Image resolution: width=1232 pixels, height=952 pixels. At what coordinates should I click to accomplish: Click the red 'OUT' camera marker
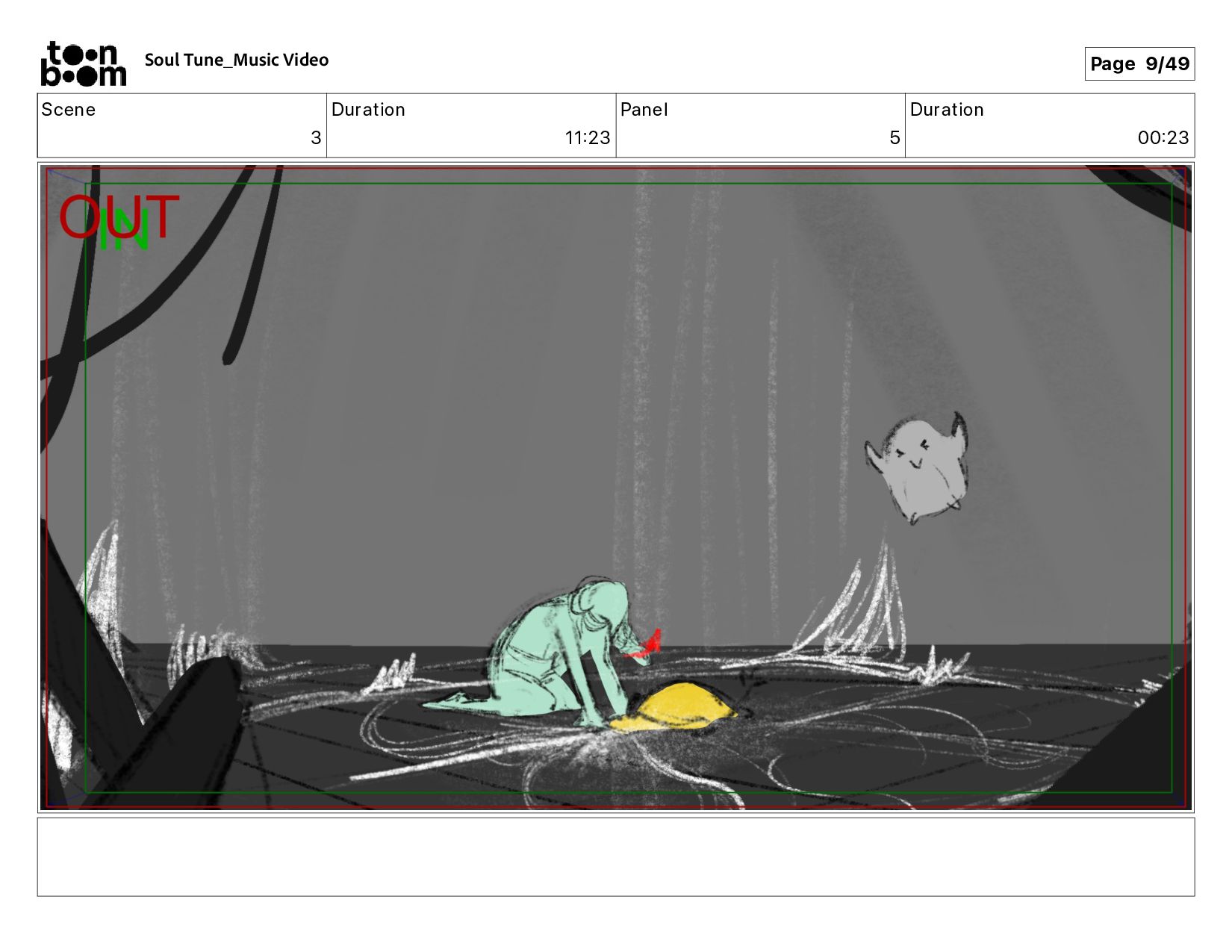119,217
